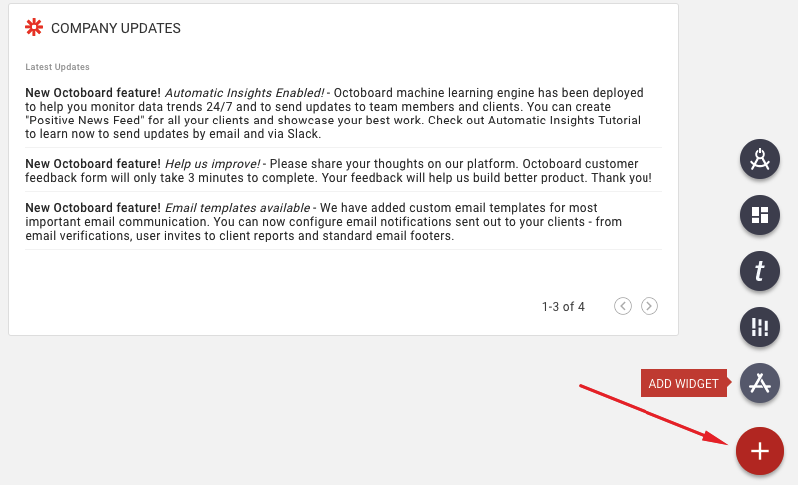This screenshot has width=798, height=485.
Task: Click the topmost compass floating button
Action: pyautogui.click(x=759, y=159)
